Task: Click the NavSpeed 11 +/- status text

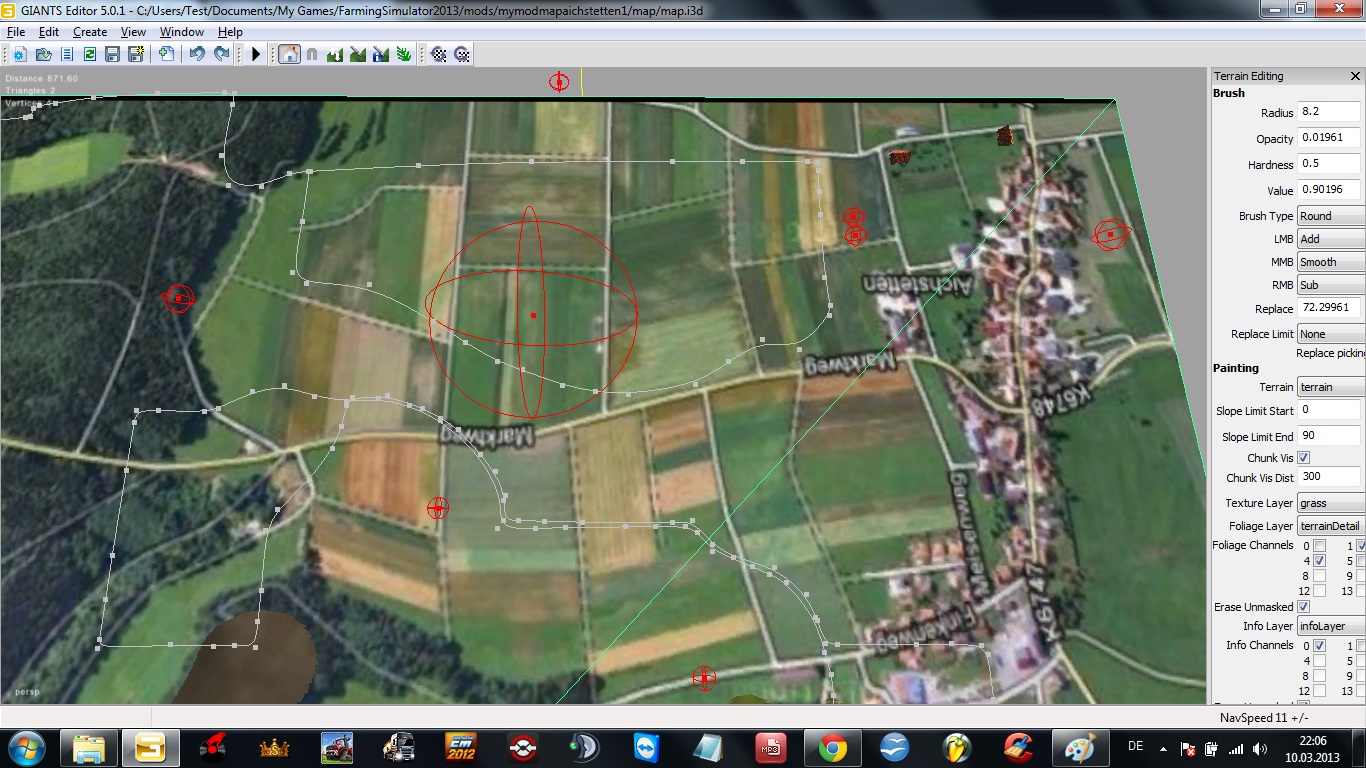Action: point(1264,717)
